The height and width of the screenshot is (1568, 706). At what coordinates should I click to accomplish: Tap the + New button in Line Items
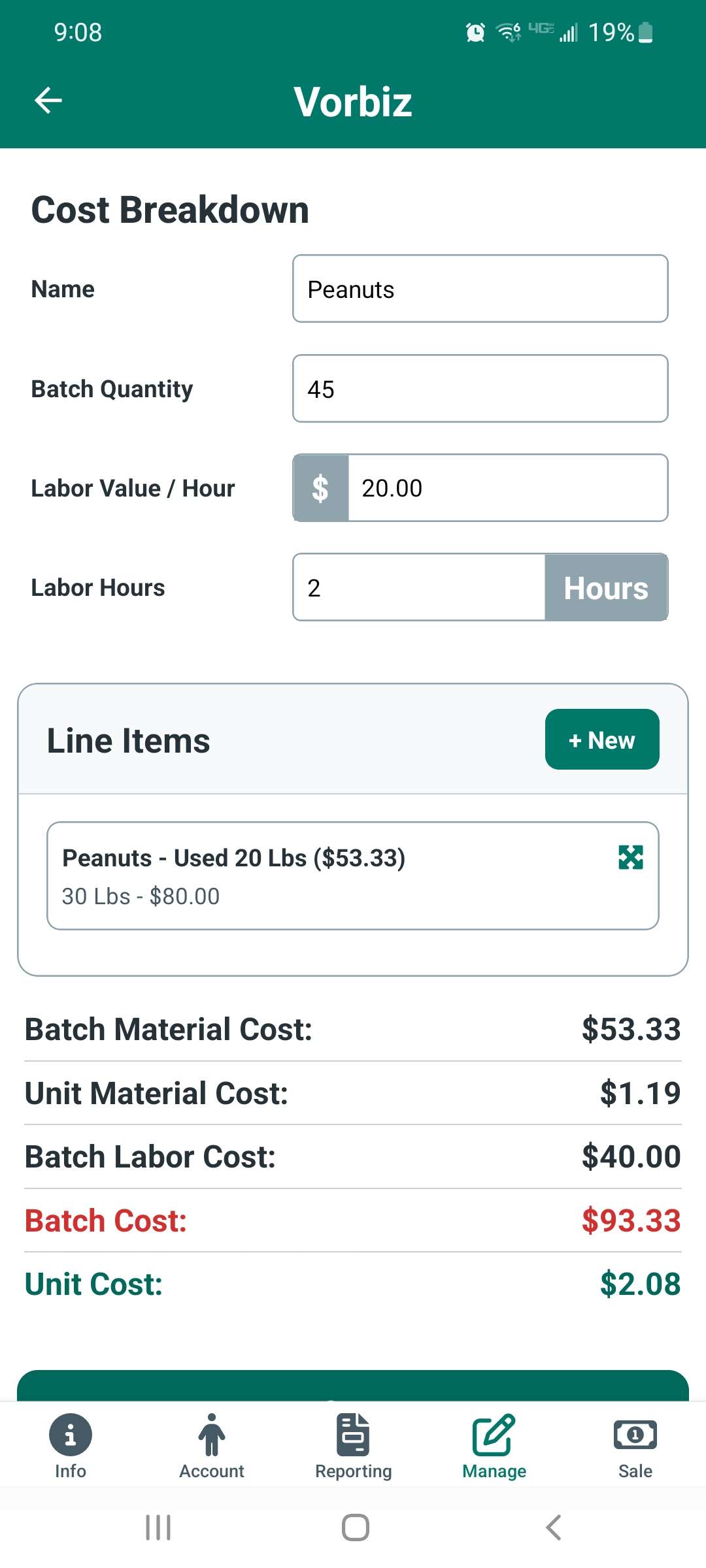[601, 740]
